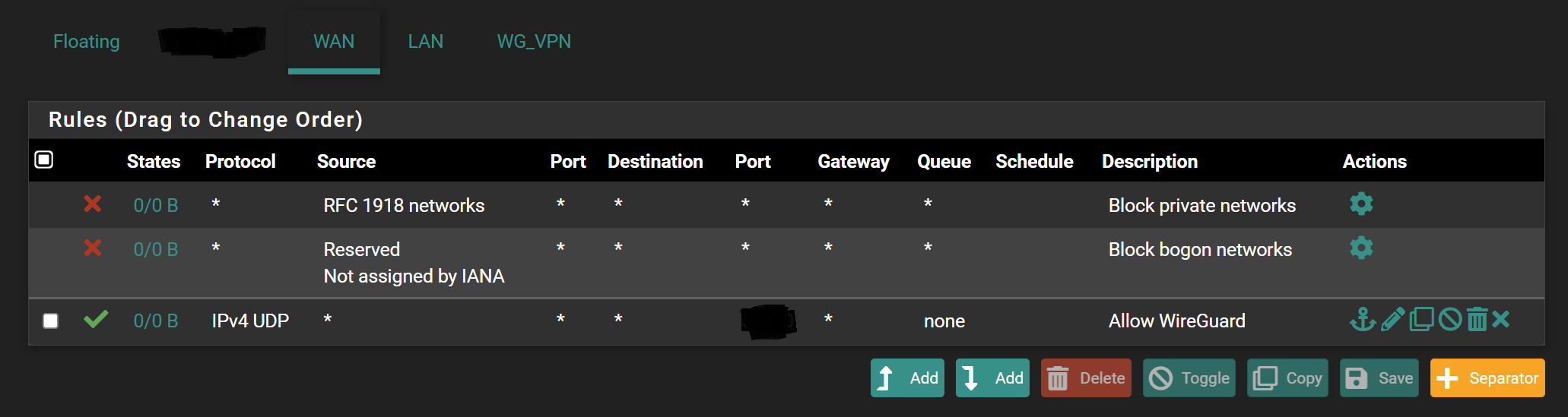Click the orange Separator button

tap(1487, 378)
